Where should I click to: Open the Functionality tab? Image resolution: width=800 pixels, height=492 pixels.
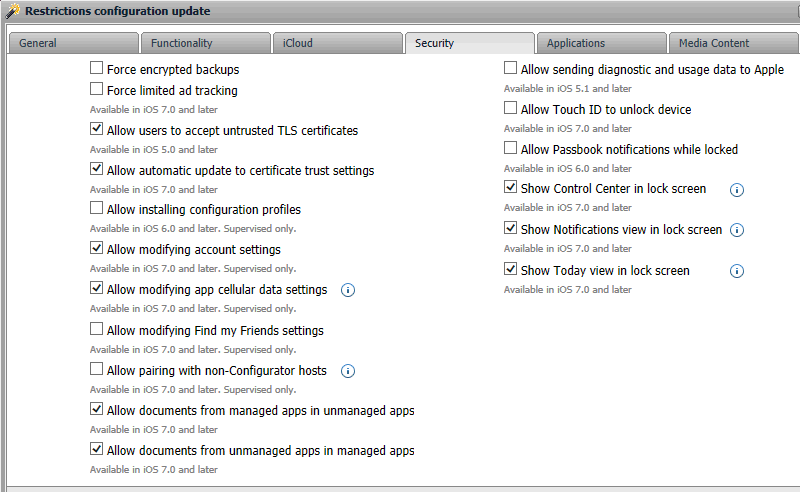pos(205,43)
